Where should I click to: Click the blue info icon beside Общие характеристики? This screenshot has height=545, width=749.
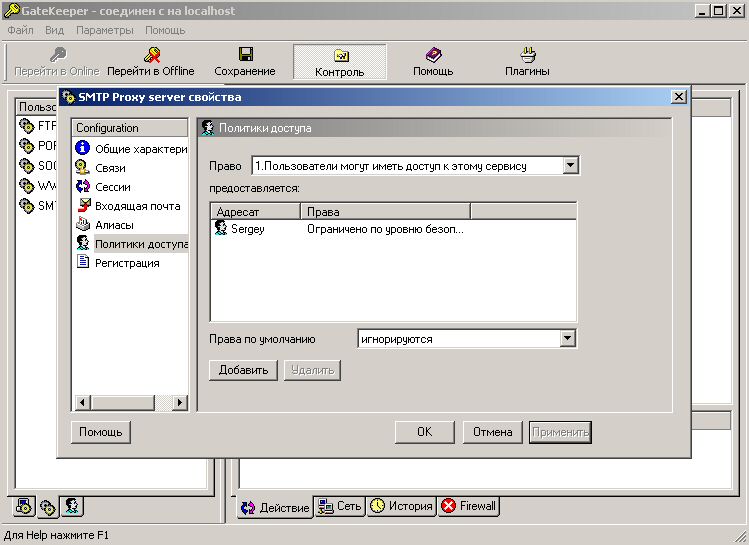click(x=83, y=148)
